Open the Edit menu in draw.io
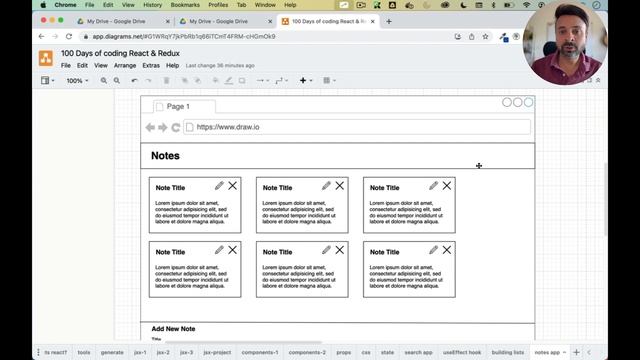Viewport: 640px width, 360px height. [x=82, y=65]
